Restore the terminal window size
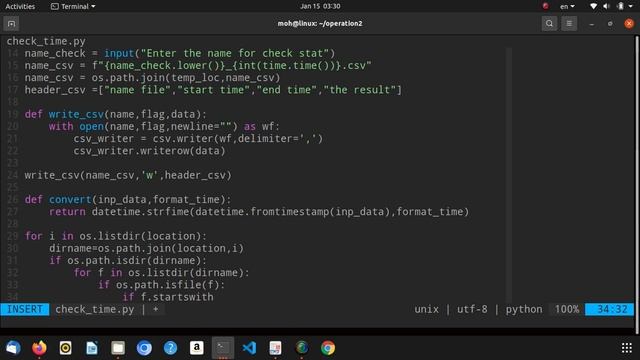The image size is (640, 360). point(610,24)
